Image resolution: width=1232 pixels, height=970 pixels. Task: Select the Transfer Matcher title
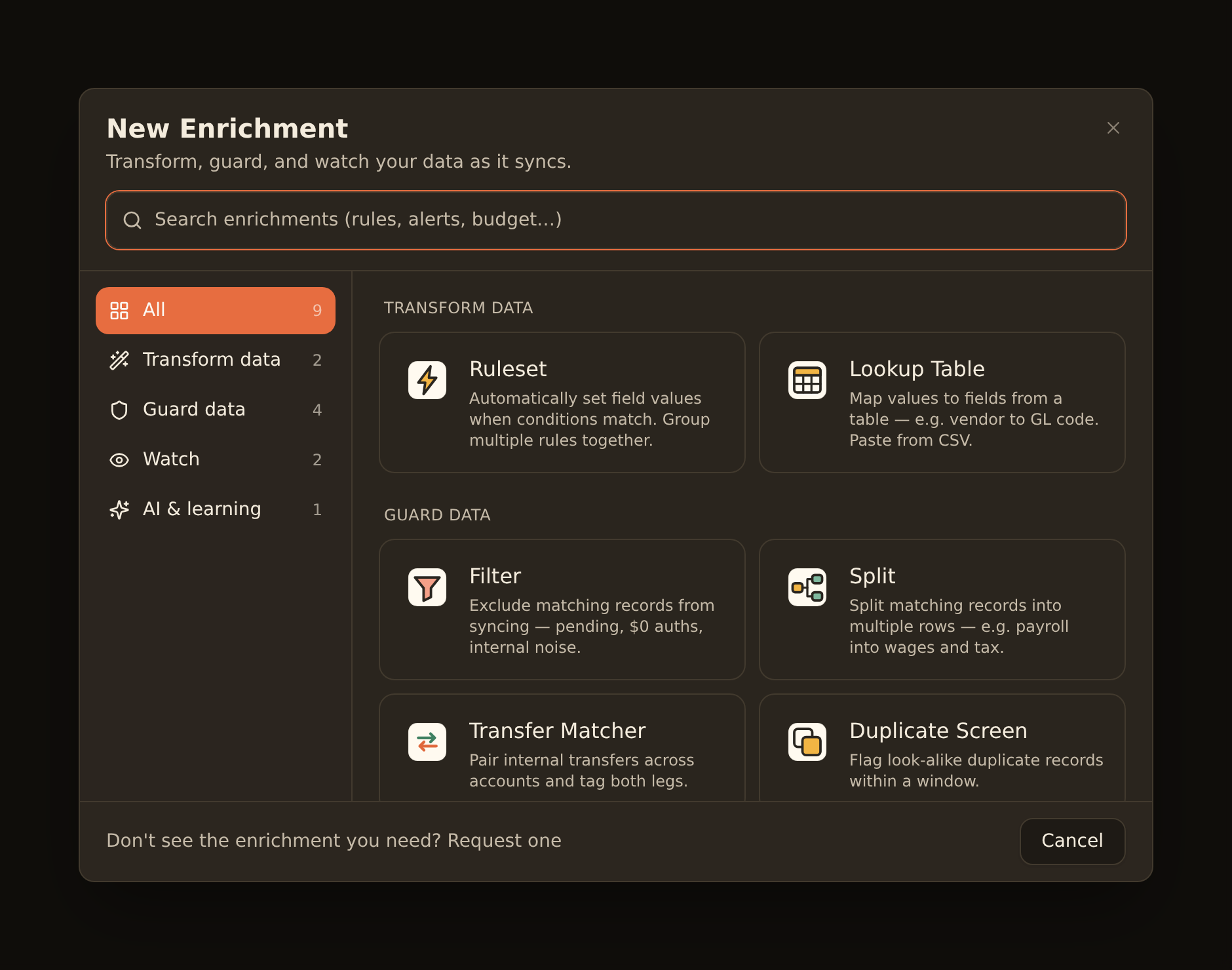click(x=558, y=731)
